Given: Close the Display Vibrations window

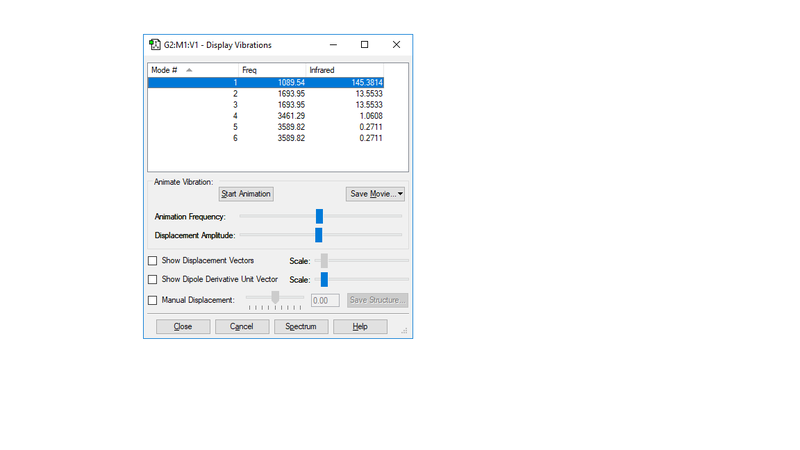Looking at the screenshot, I should (396, 45).
